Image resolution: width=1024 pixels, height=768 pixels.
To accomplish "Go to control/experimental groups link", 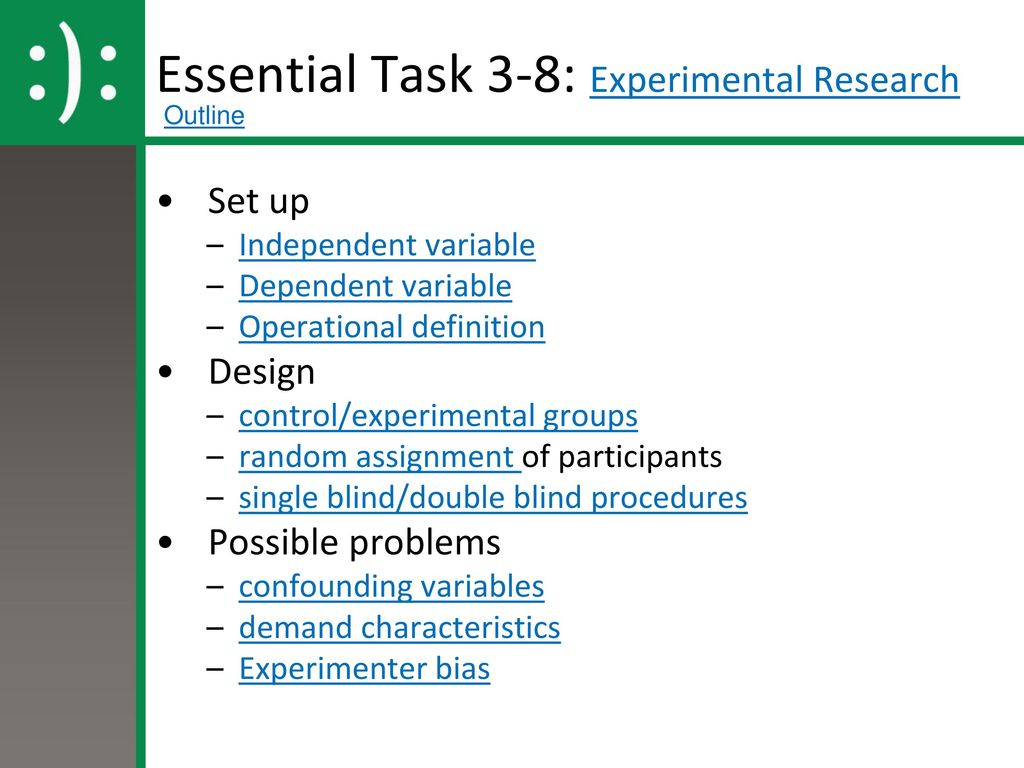I will click(438, 417).
